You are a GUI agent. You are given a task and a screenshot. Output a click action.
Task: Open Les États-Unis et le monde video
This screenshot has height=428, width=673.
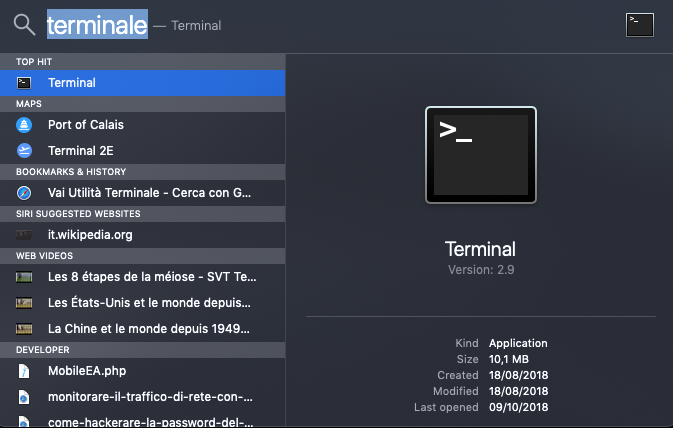[142, 303]
